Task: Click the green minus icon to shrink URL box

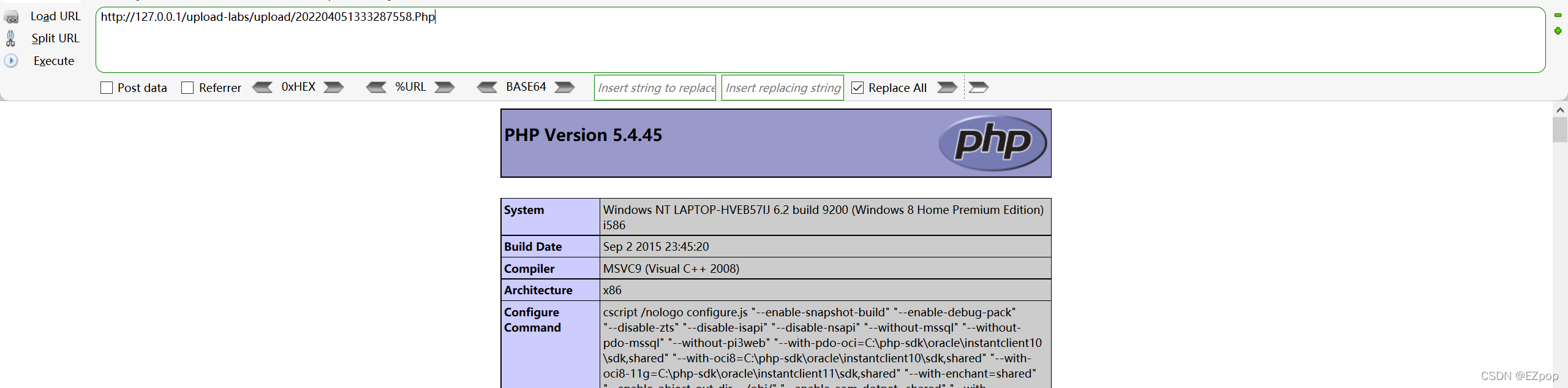Action: point(1558,15)
